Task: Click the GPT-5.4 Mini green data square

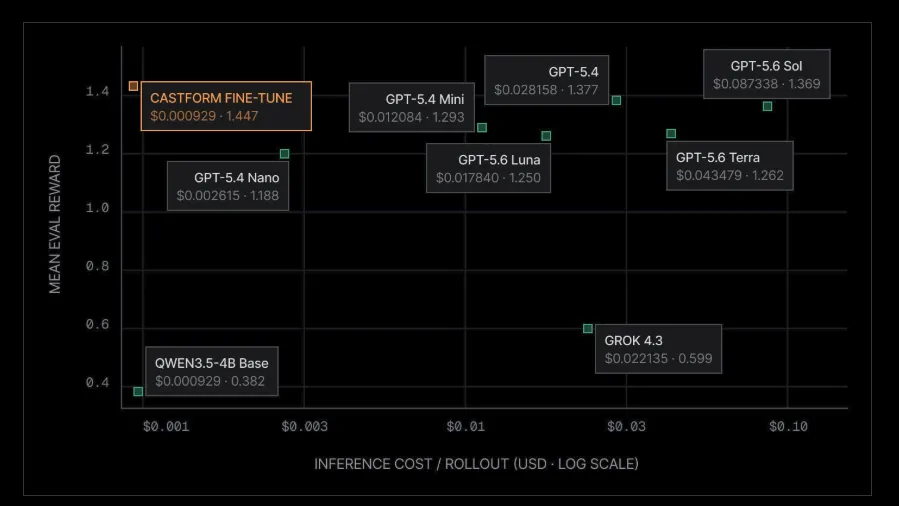Action: tap(482, 127)
